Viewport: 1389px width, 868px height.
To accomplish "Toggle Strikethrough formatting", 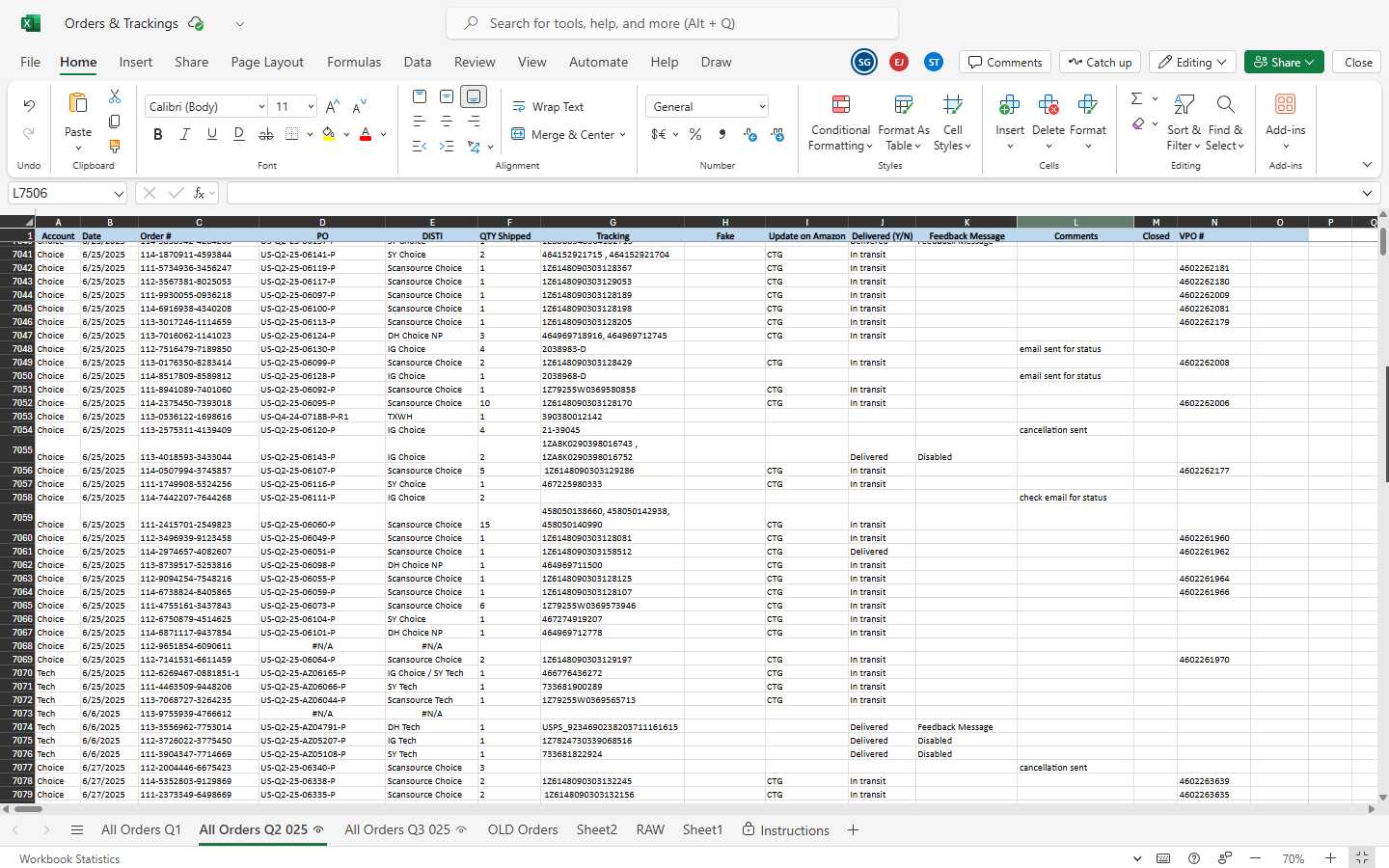I will 266,134.
